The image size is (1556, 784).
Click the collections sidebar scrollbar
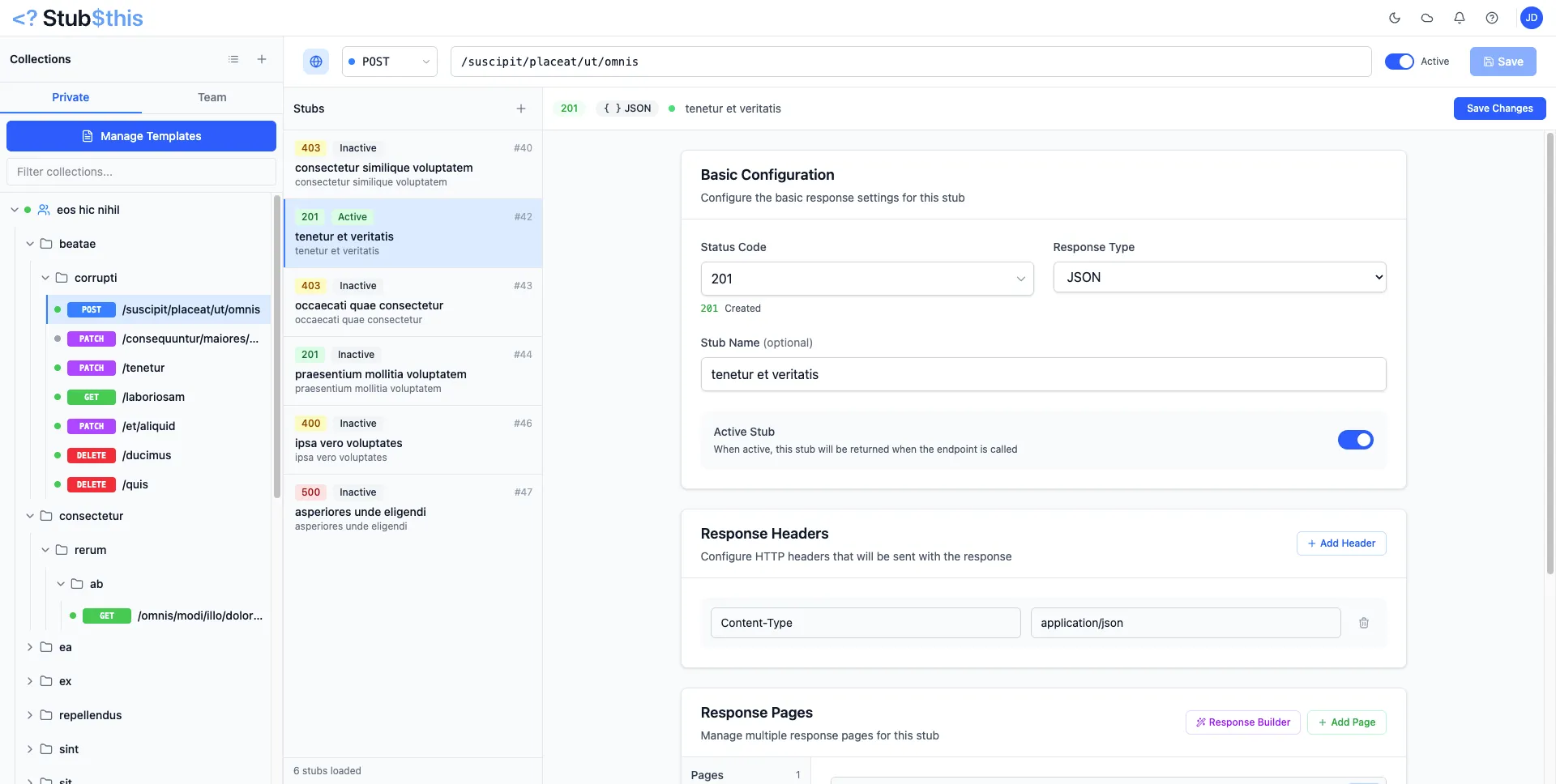click(277, 347)
